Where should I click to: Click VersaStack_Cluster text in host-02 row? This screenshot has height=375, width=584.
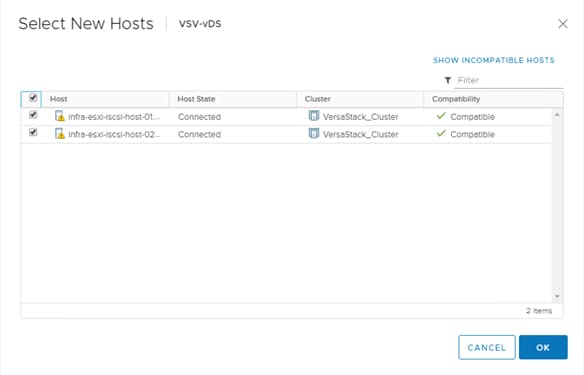361,134
